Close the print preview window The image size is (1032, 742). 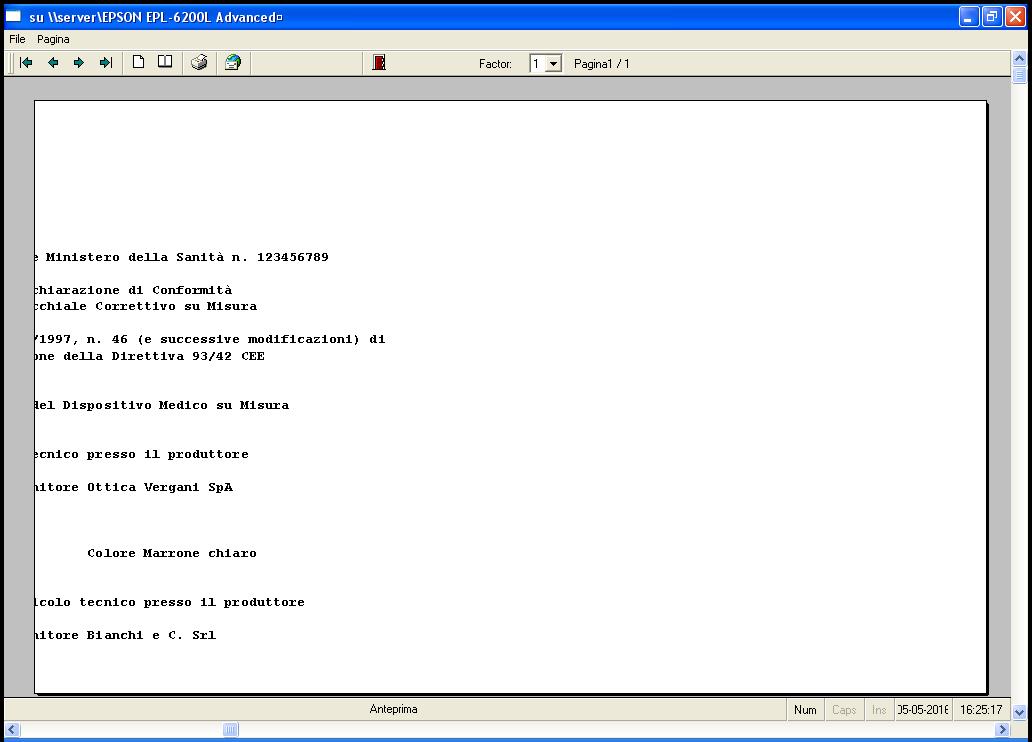1015,16
